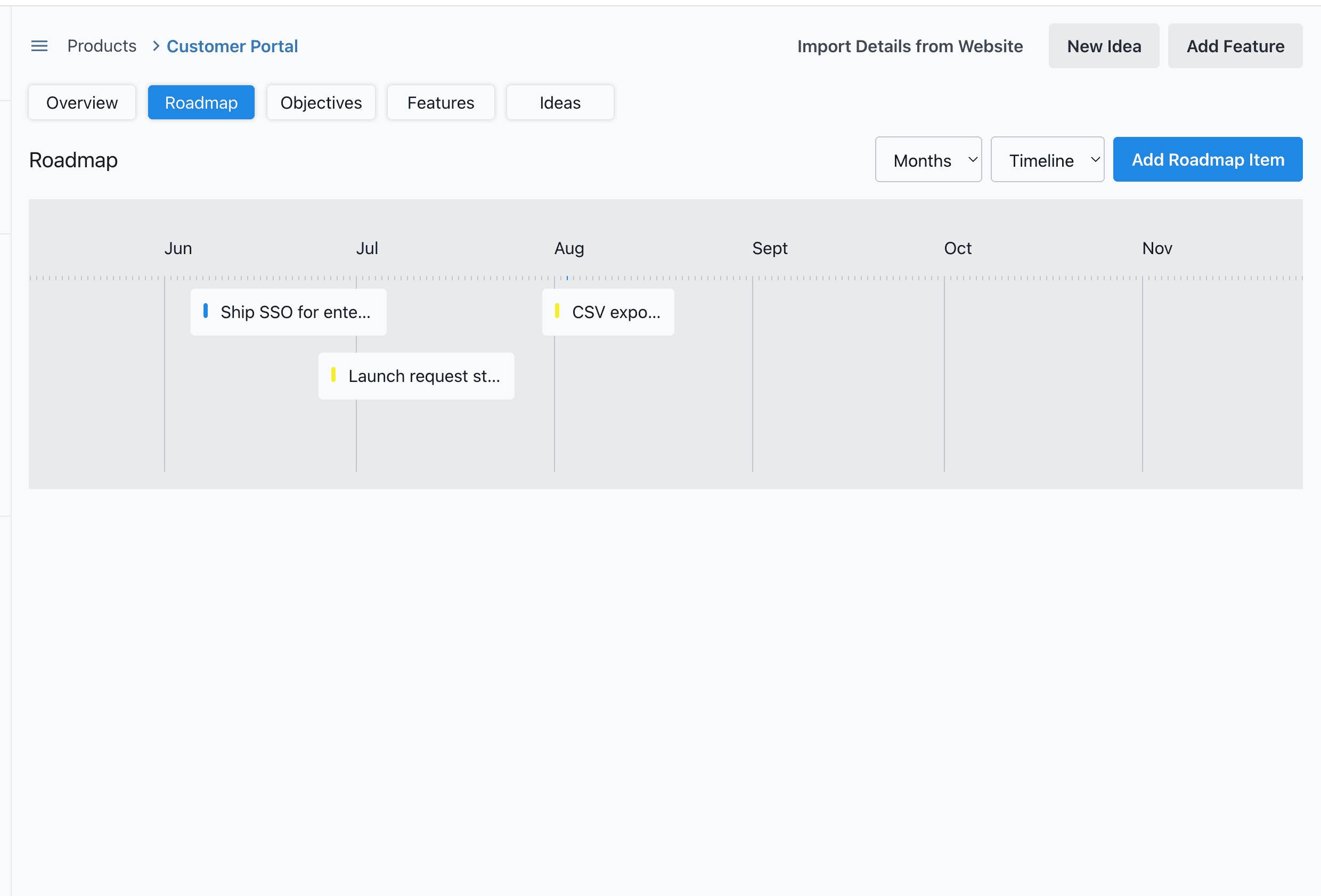Open the Ideas tab
The image size is (1321, 896).
coord(560,102)
